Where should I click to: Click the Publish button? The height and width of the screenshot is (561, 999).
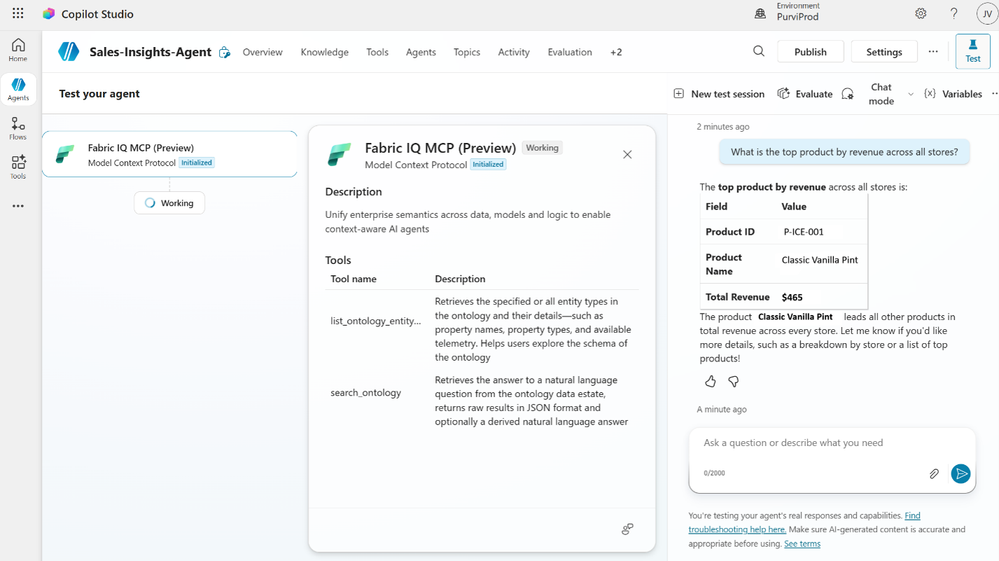coord(810,52)
